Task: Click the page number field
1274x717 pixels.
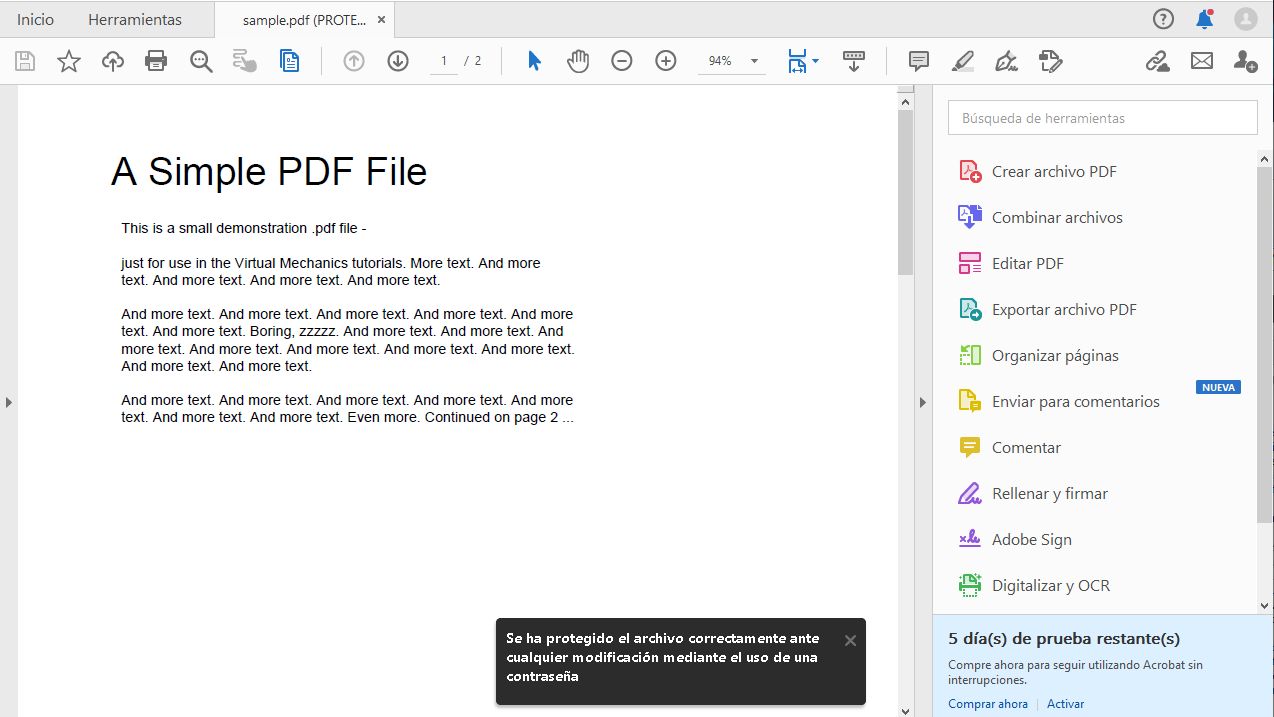Action: [x=444, y=61]
